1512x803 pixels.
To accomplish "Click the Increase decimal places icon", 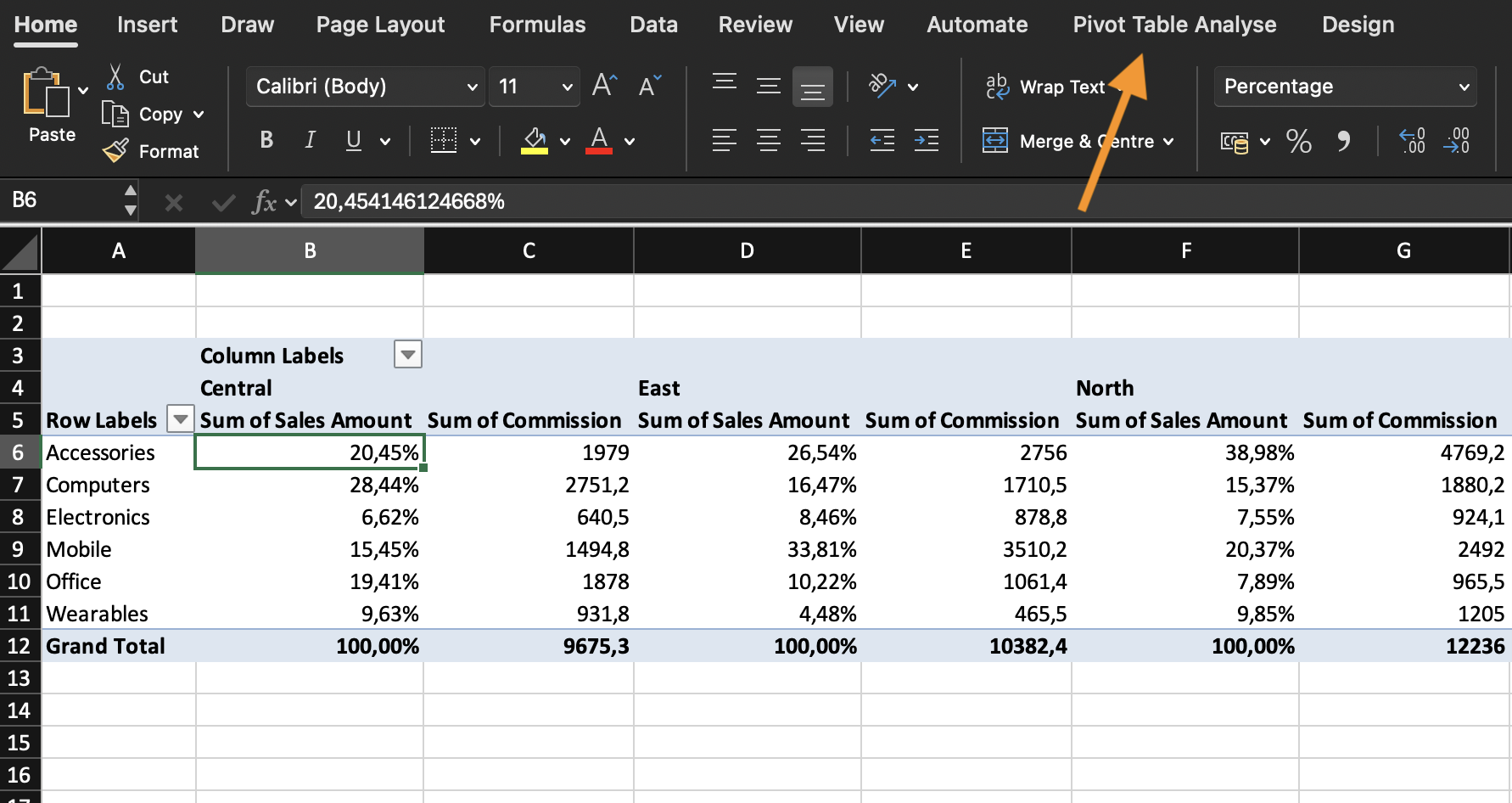I will (x=1412, y=141).
